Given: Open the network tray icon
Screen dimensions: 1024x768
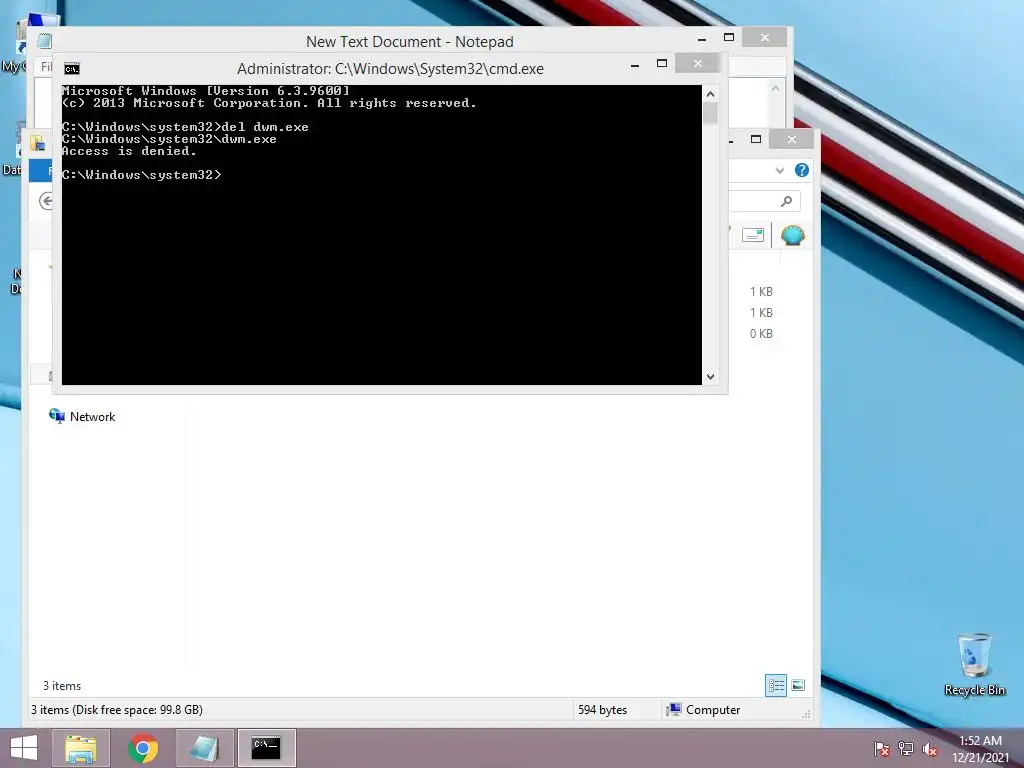Looking at the screenshot, I should click(906, 749).
